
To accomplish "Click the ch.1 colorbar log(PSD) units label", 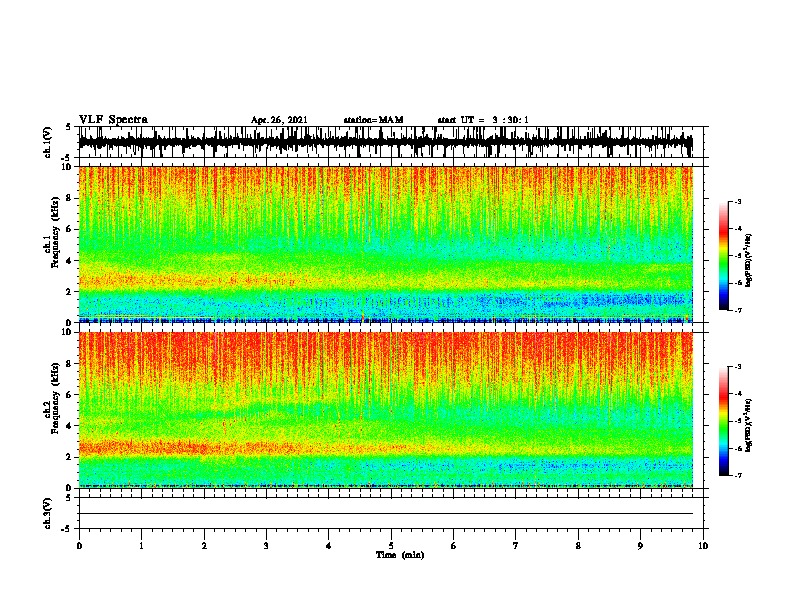I will pyautogui.click(x=749, y=260).
